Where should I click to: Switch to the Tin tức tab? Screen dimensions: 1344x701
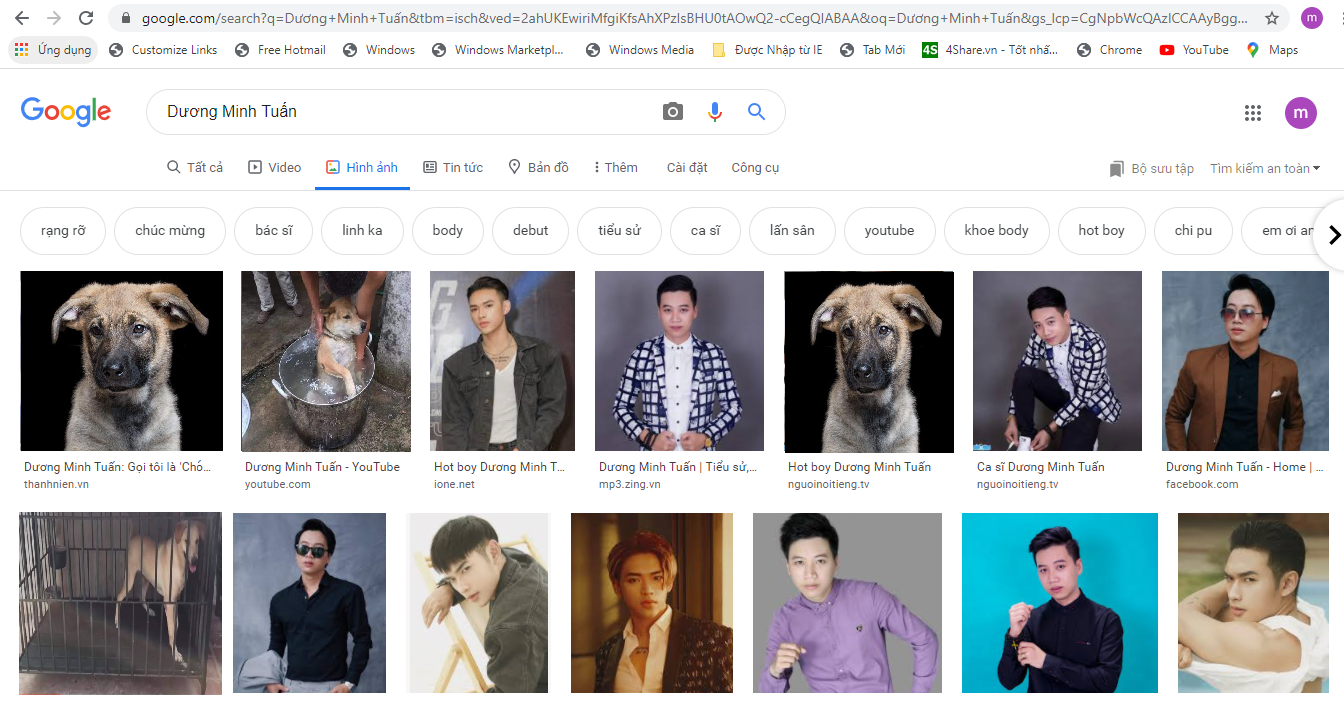point(453,167)
